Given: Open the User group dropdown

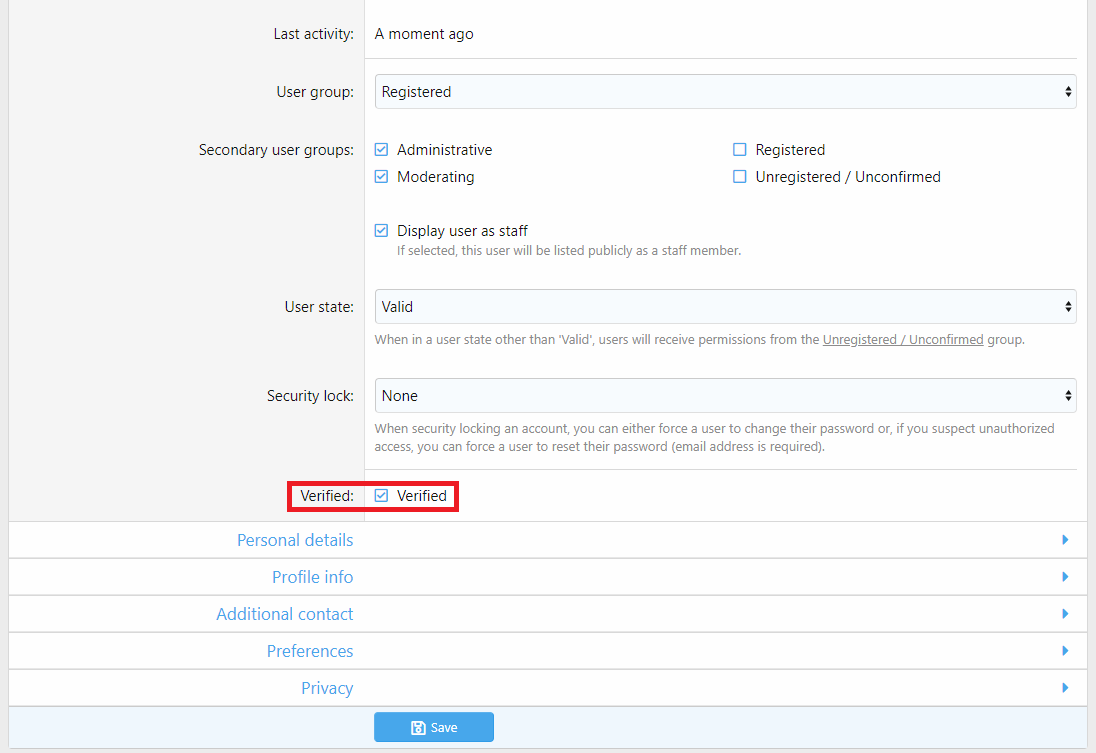Looking at the screenshot, I should (x=725, y=92).
